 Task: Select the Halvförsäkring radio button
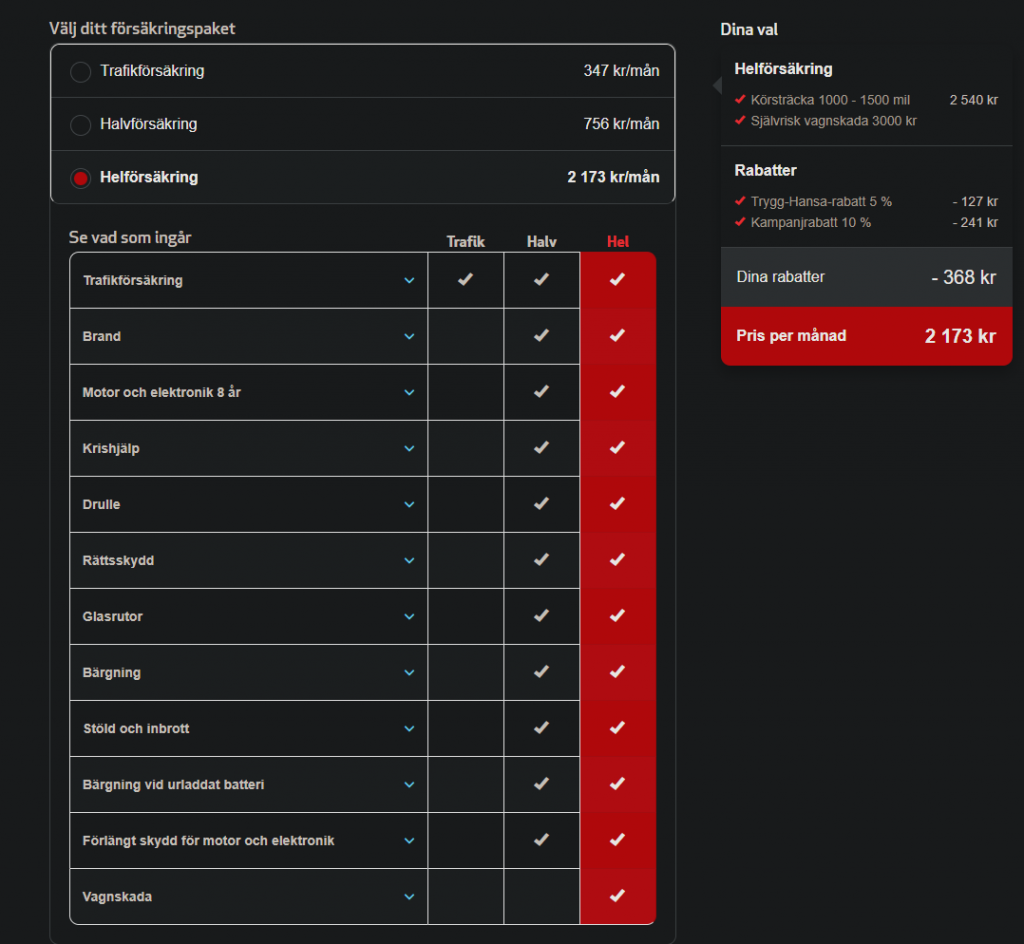(80, 125)
